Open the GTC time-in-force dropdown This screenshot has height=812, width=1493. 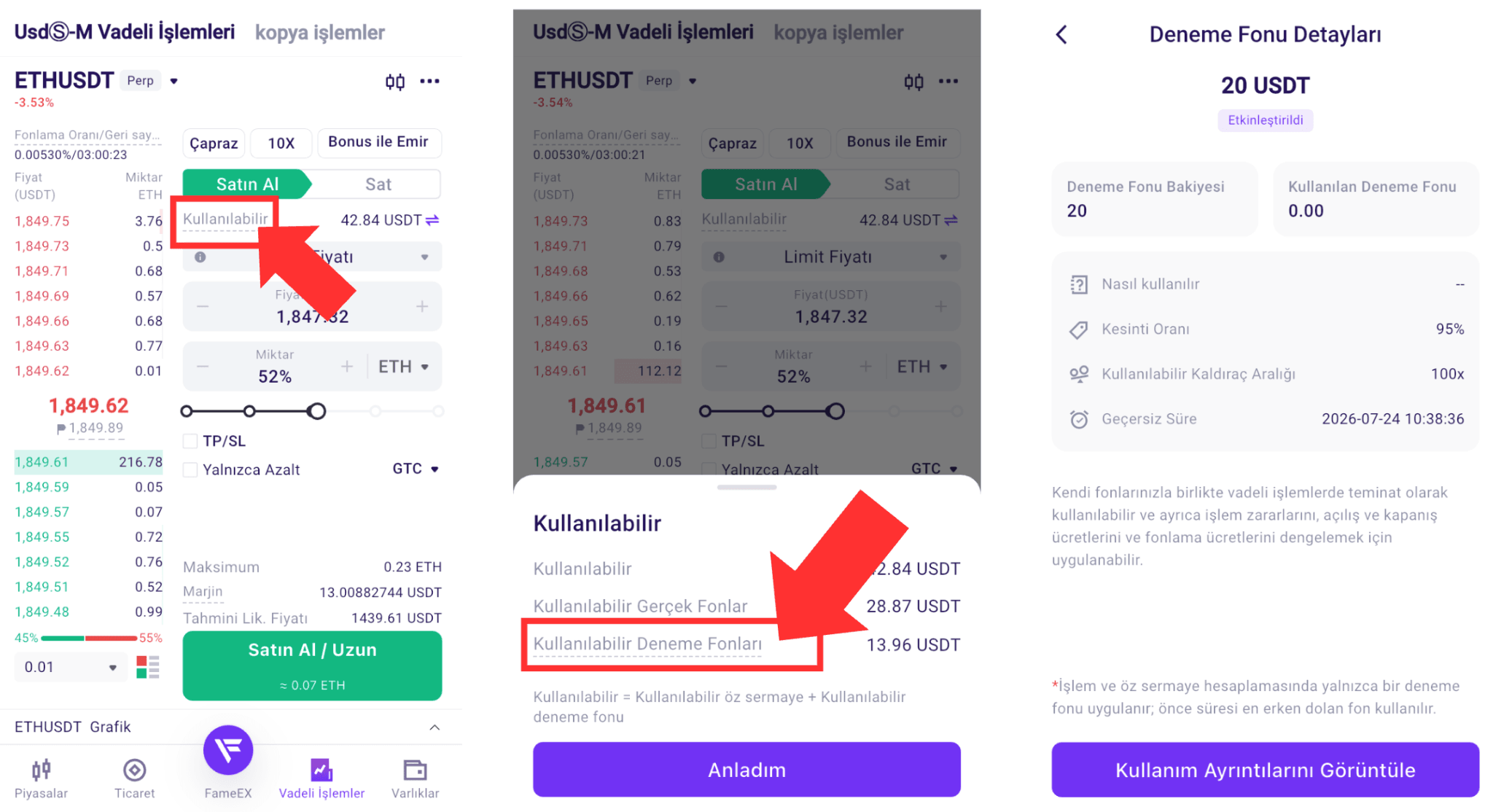tap(416, 469)
